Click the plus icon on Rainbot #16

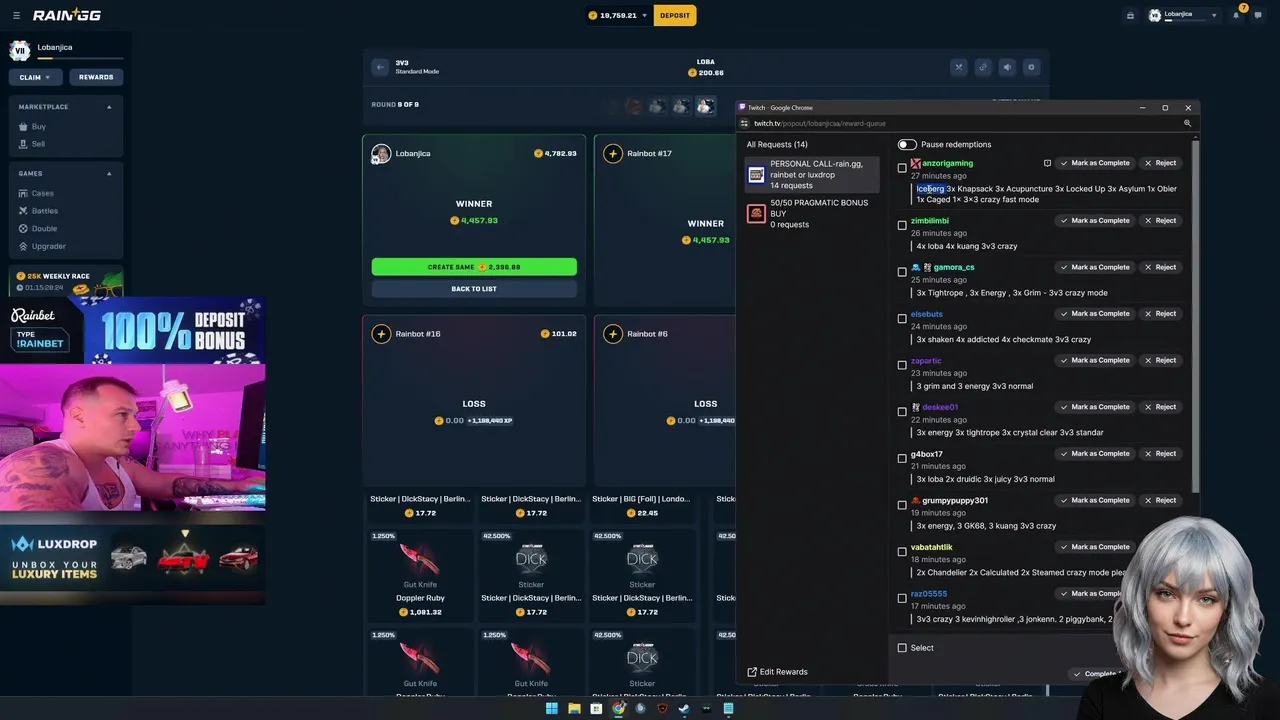(381, 334)
